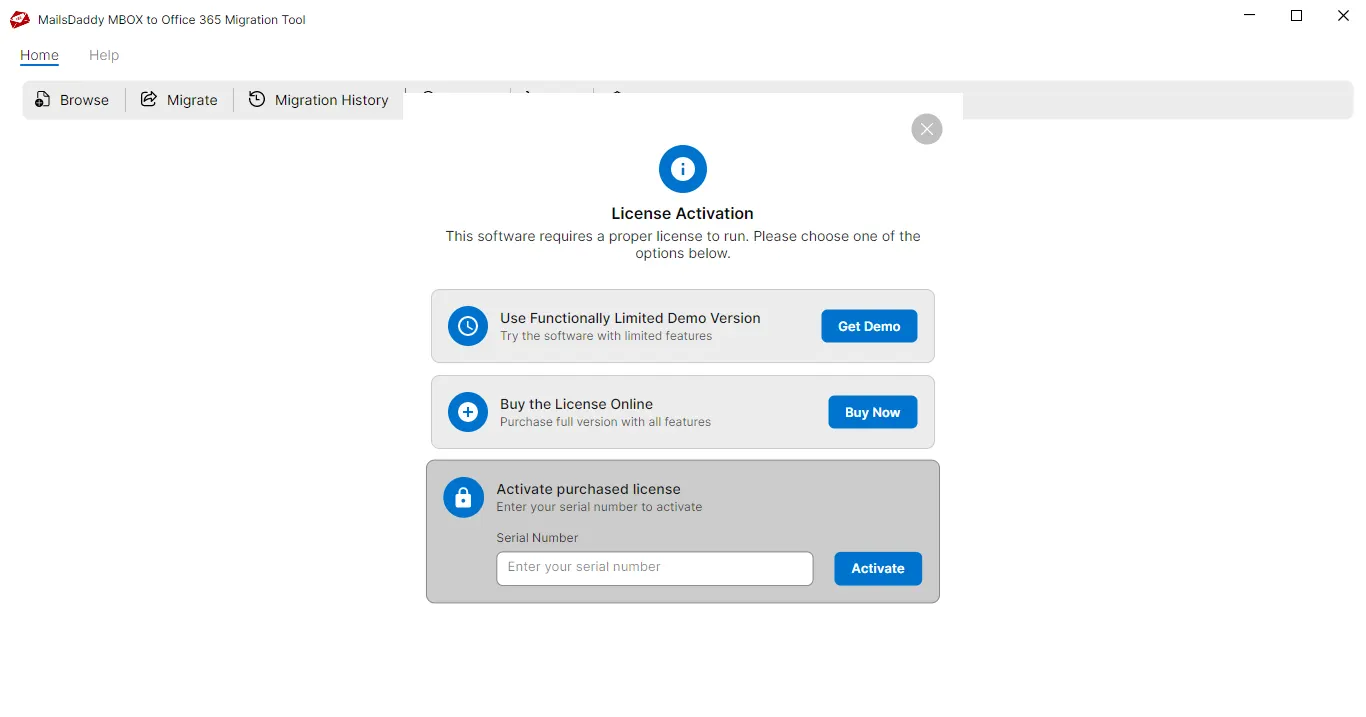Close the License Activation dialog
The image size is (1366, 717).
point(926,129)
